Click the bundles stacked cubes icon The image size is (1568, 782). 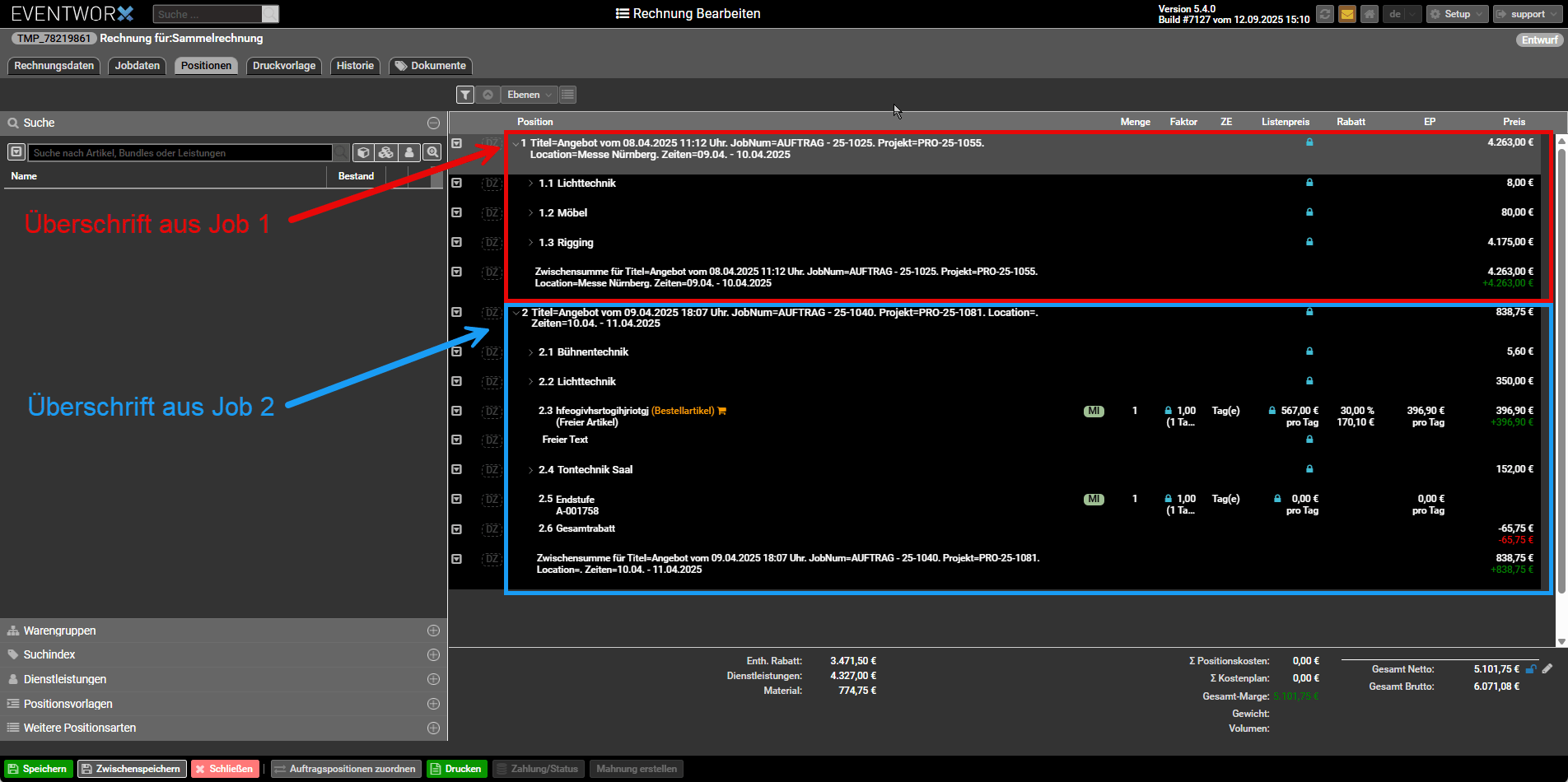tap(385, 152)
